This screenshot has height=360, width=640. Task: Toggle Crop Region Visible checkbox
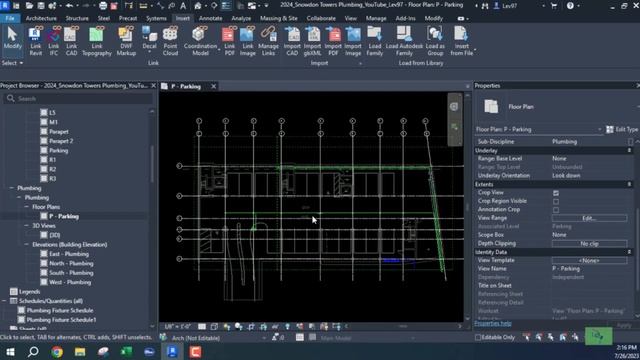pyautogui.click(x=556, y=201)
